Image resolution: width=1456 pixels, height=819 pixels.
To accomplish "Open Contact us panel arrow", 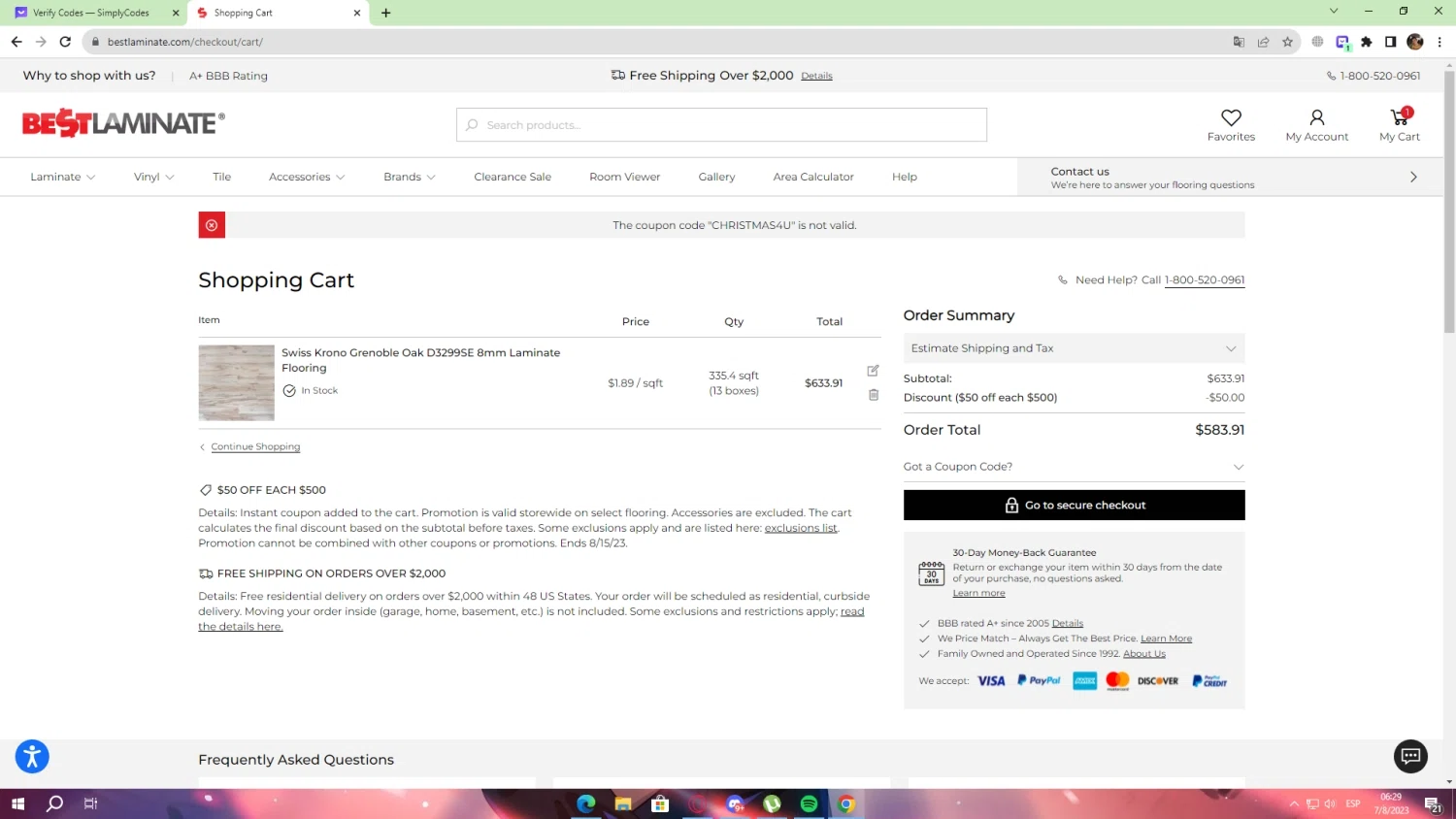I will point(1413,177).
